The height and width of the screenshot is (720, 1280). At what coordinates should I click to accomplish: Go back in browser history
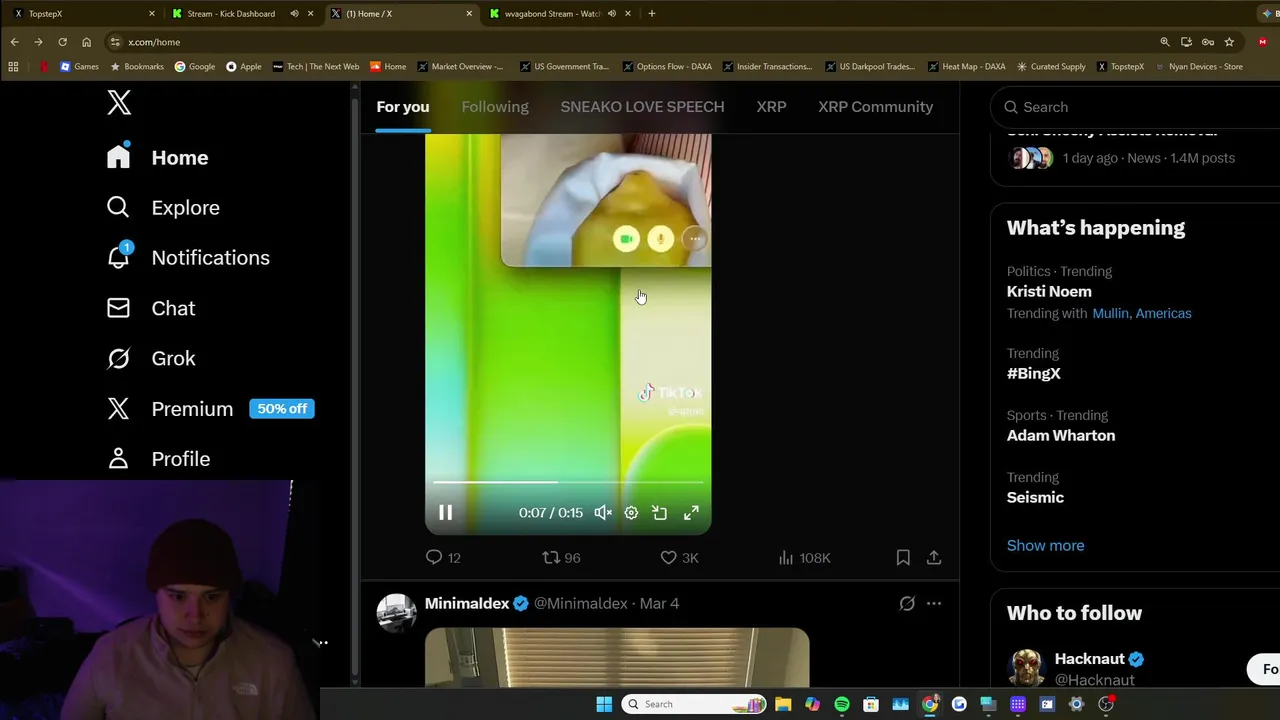pyautogui.click(x=14, y=42)
